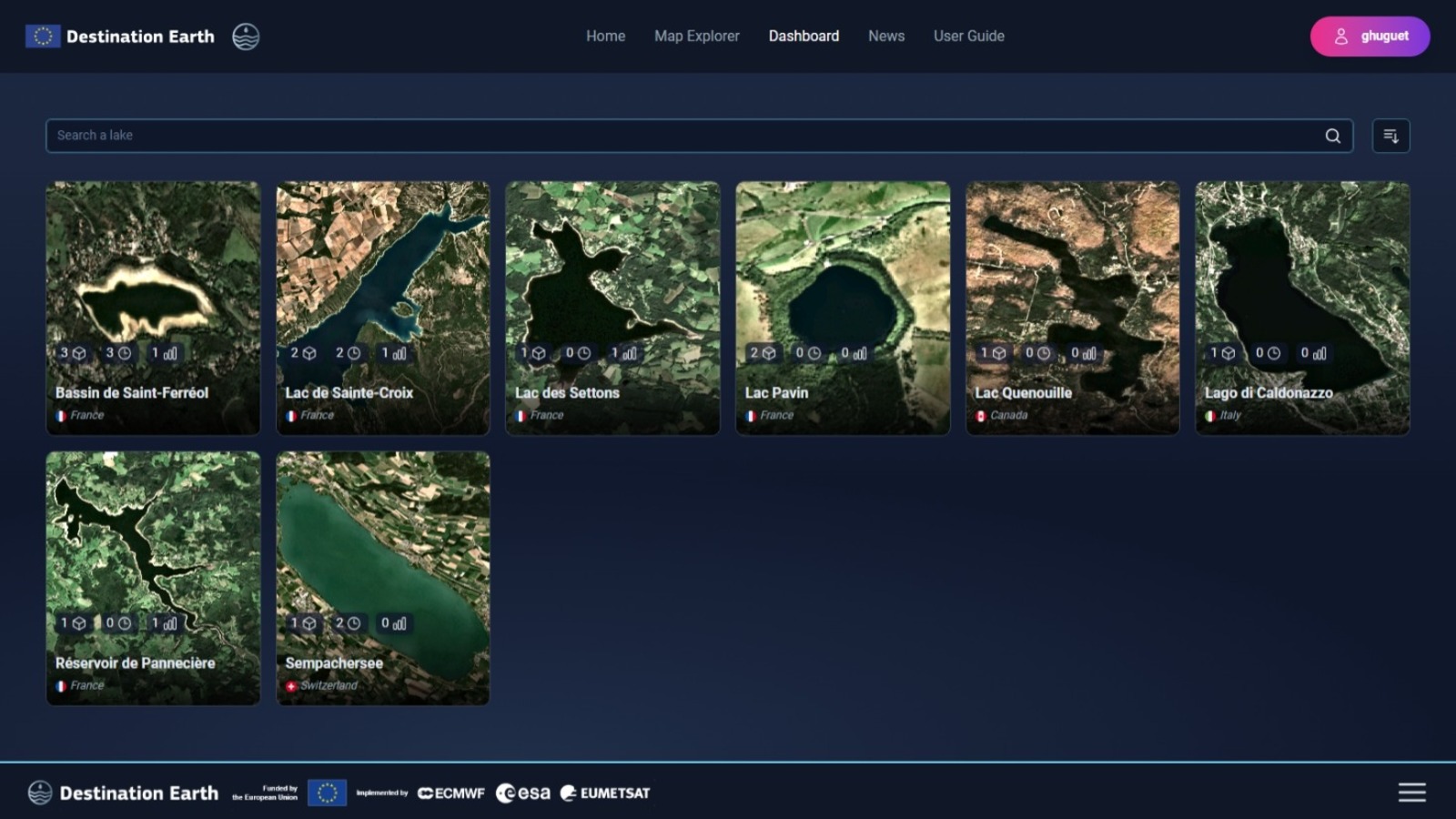Click the ESA logo in the footer
Image resolution: width=1456 pixels, height=819 pixels.
523,793
